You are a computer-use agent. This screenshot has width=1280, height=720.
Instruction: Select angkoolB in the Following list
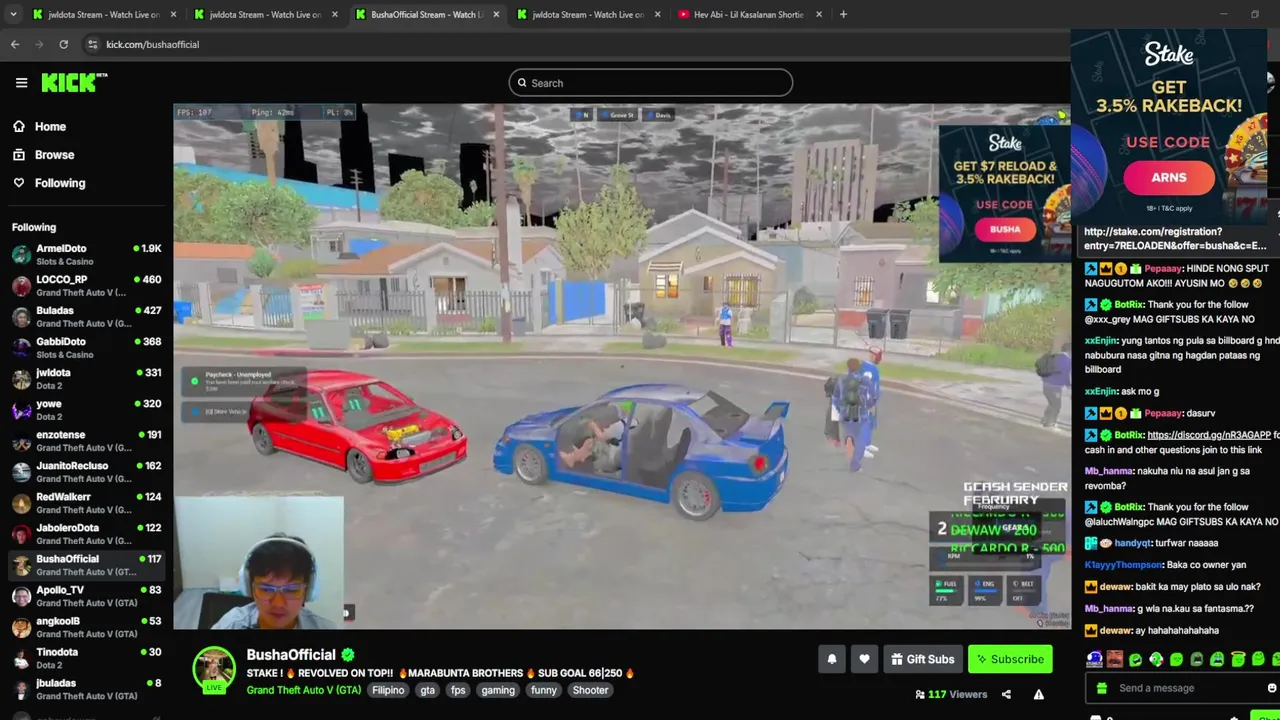pos(86,627)
